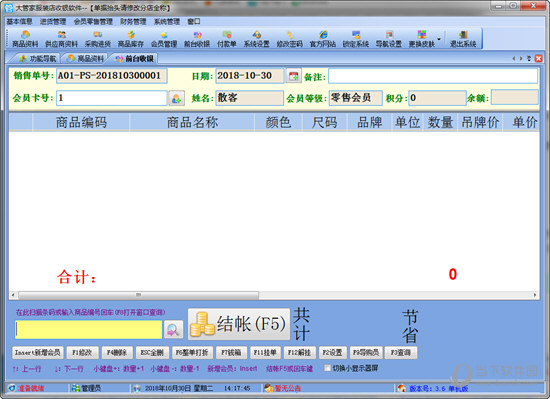Open 系统设置 toolbar icon
The image size is (550, 399).
click(256, 39)
